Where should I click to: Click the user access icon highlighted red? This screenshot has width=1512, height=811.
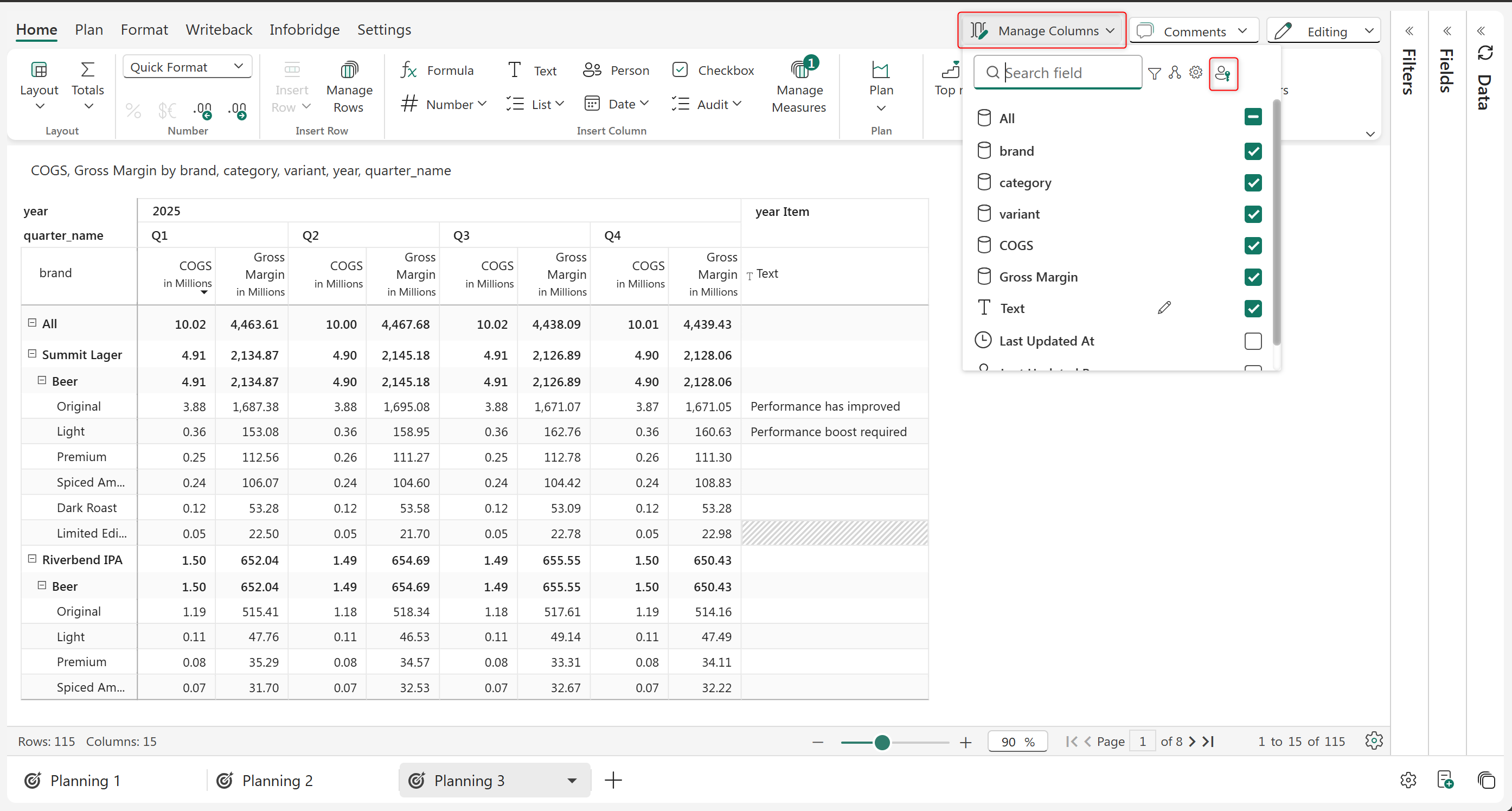[x=1222, y=73]
